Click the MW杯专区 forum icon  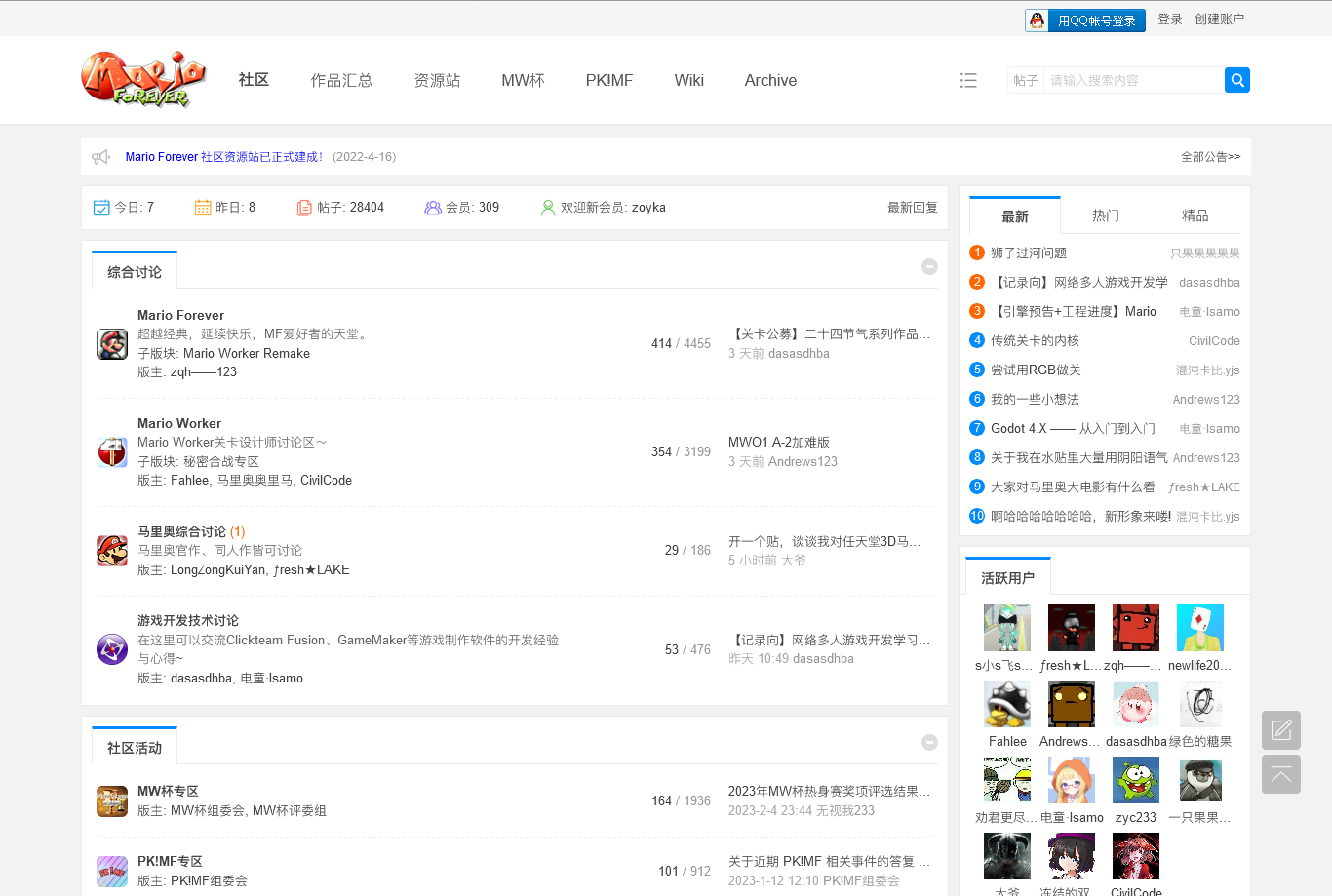click(112, 801)
